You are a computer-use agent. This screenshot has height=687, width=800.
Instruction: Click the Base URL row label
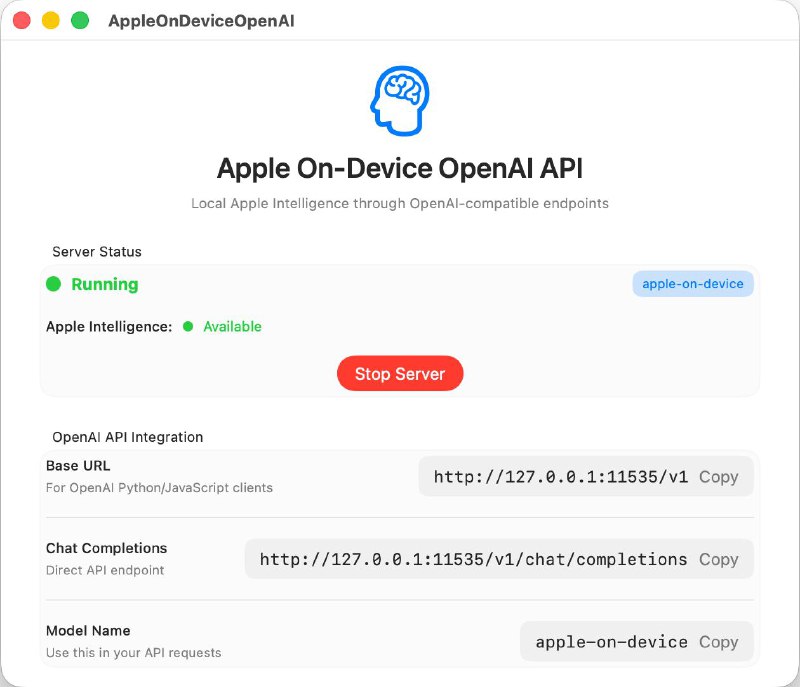tap(77, 465)
